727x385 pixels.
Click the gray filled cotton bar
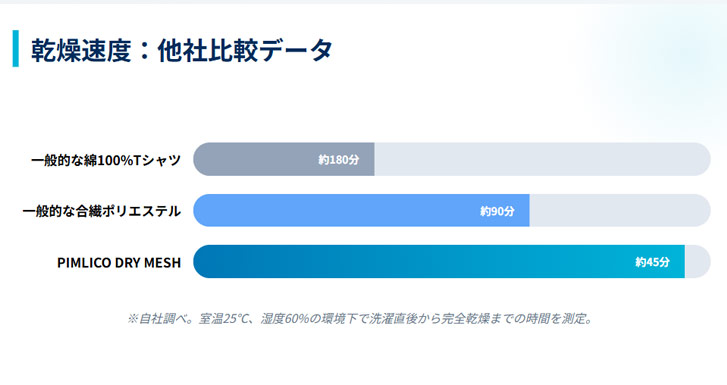click(284, 159)
